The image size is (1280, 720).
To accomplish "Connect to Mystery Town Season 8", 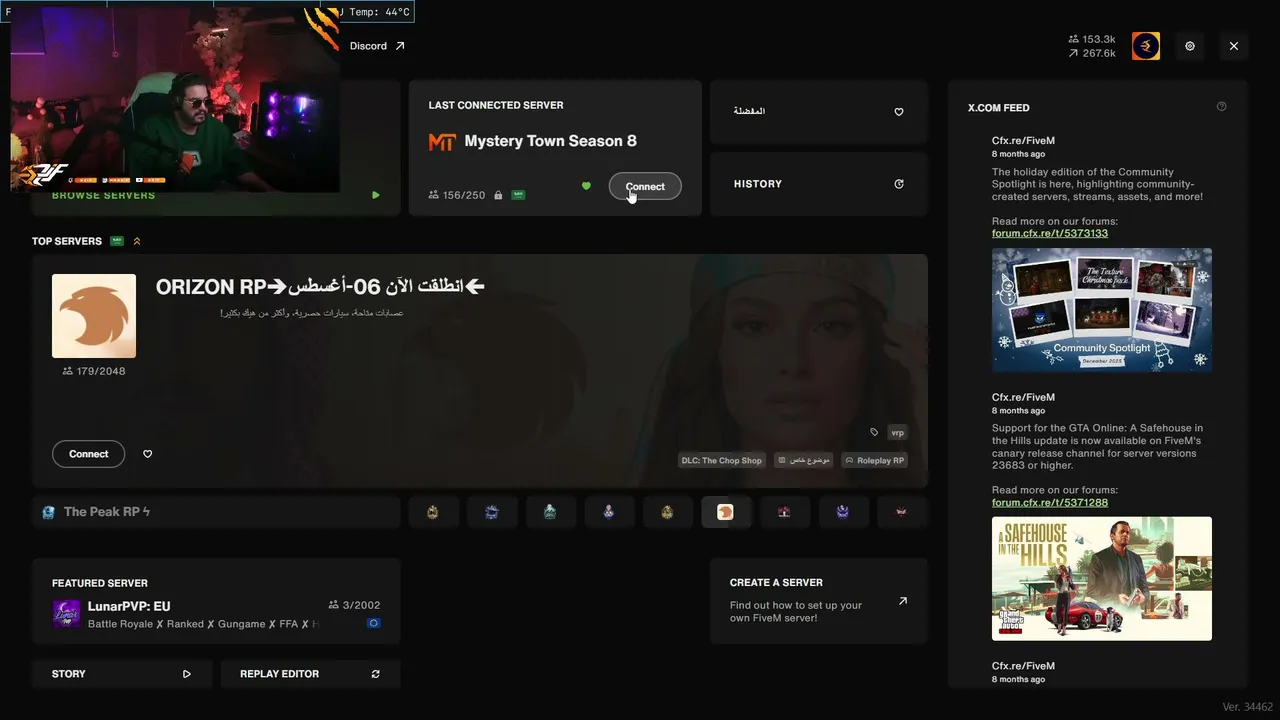I will (645, 186).
